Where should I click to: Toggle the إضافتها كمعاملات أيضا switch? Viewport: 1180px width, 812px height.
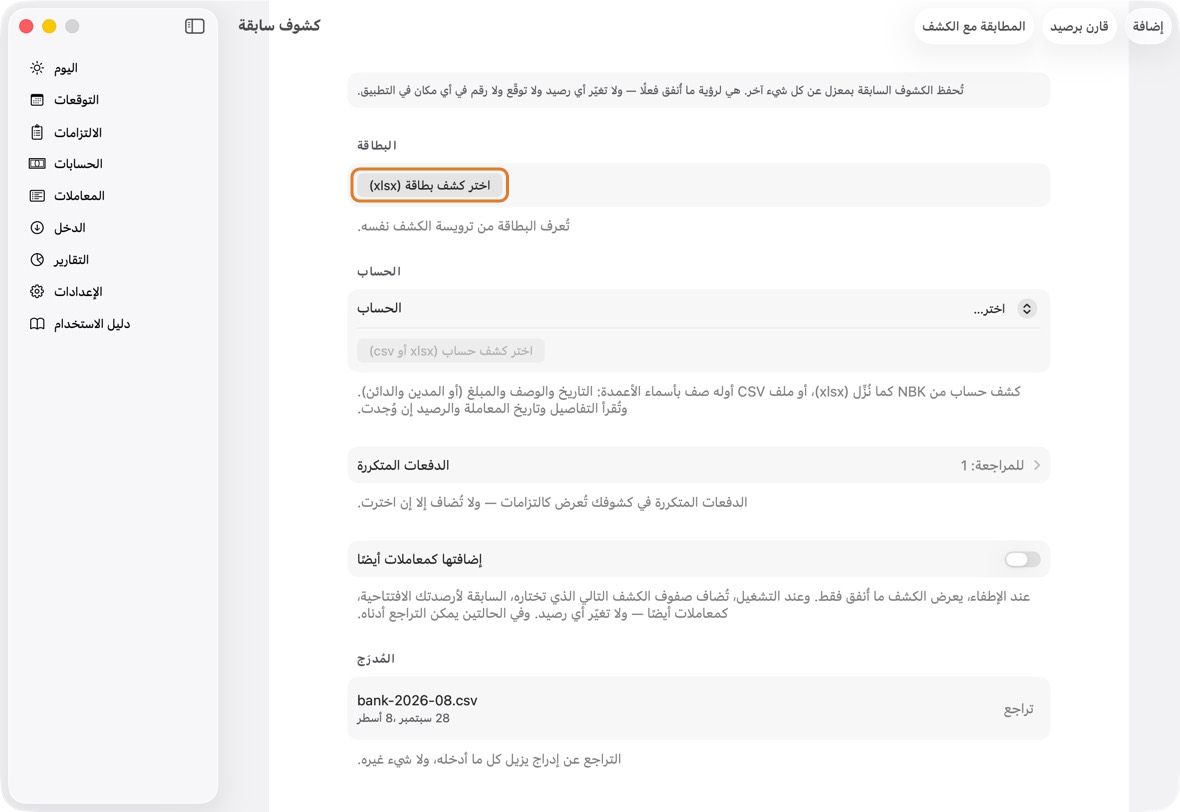1023,559
